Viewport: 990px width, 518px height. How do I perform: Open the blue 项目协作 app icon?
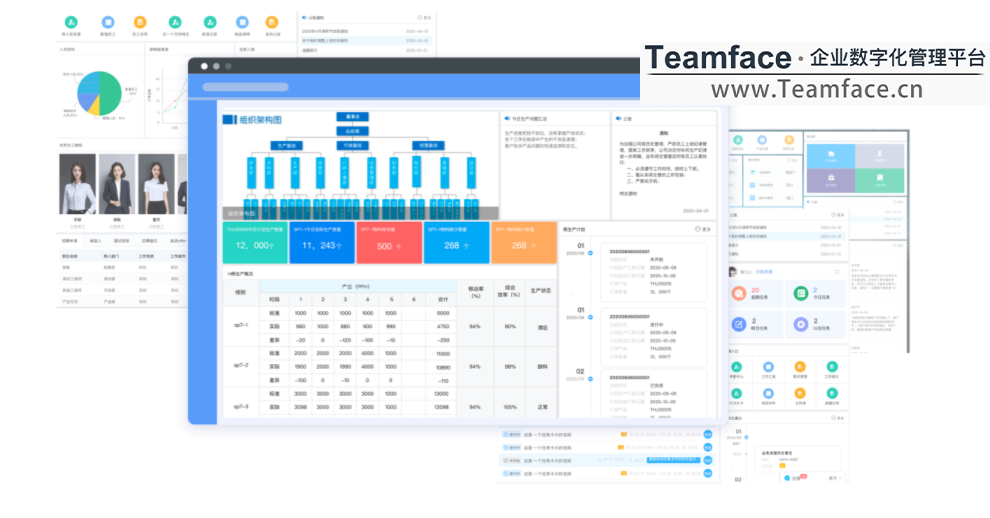coord(768,394)
